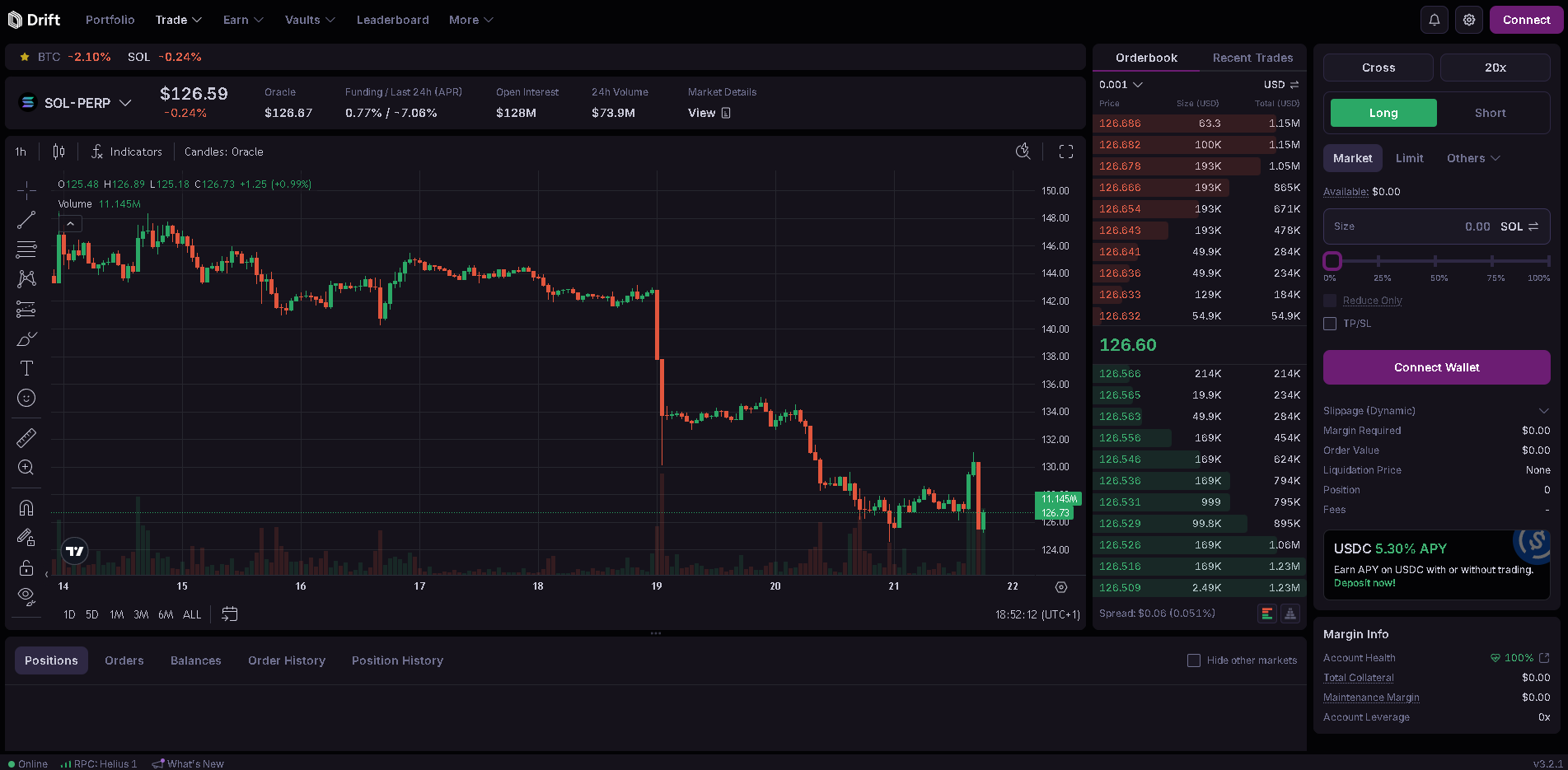
Task: Click the order size percentage slider handle
Action: (1332, 261)
